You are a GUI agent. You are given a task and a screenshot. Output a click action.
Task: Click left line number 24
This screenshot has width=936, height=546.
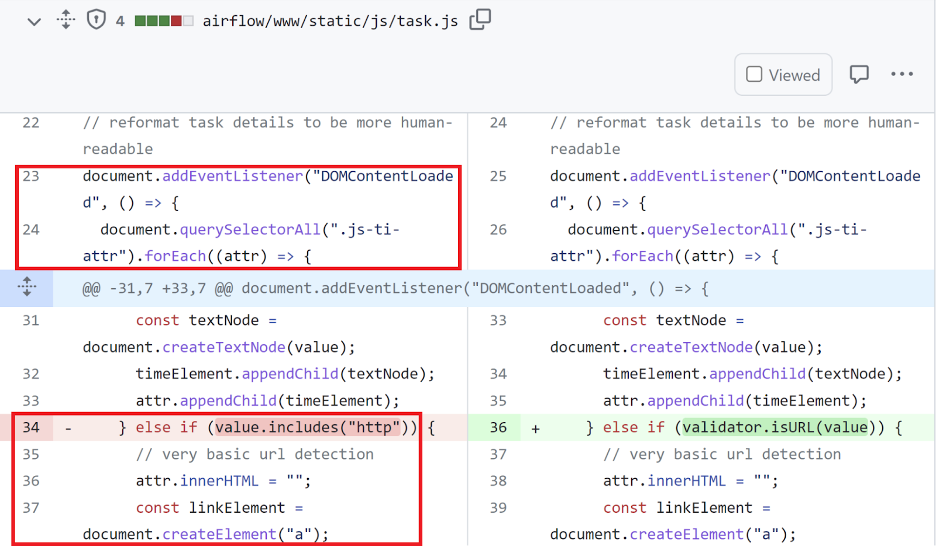(x=31, y=230)
